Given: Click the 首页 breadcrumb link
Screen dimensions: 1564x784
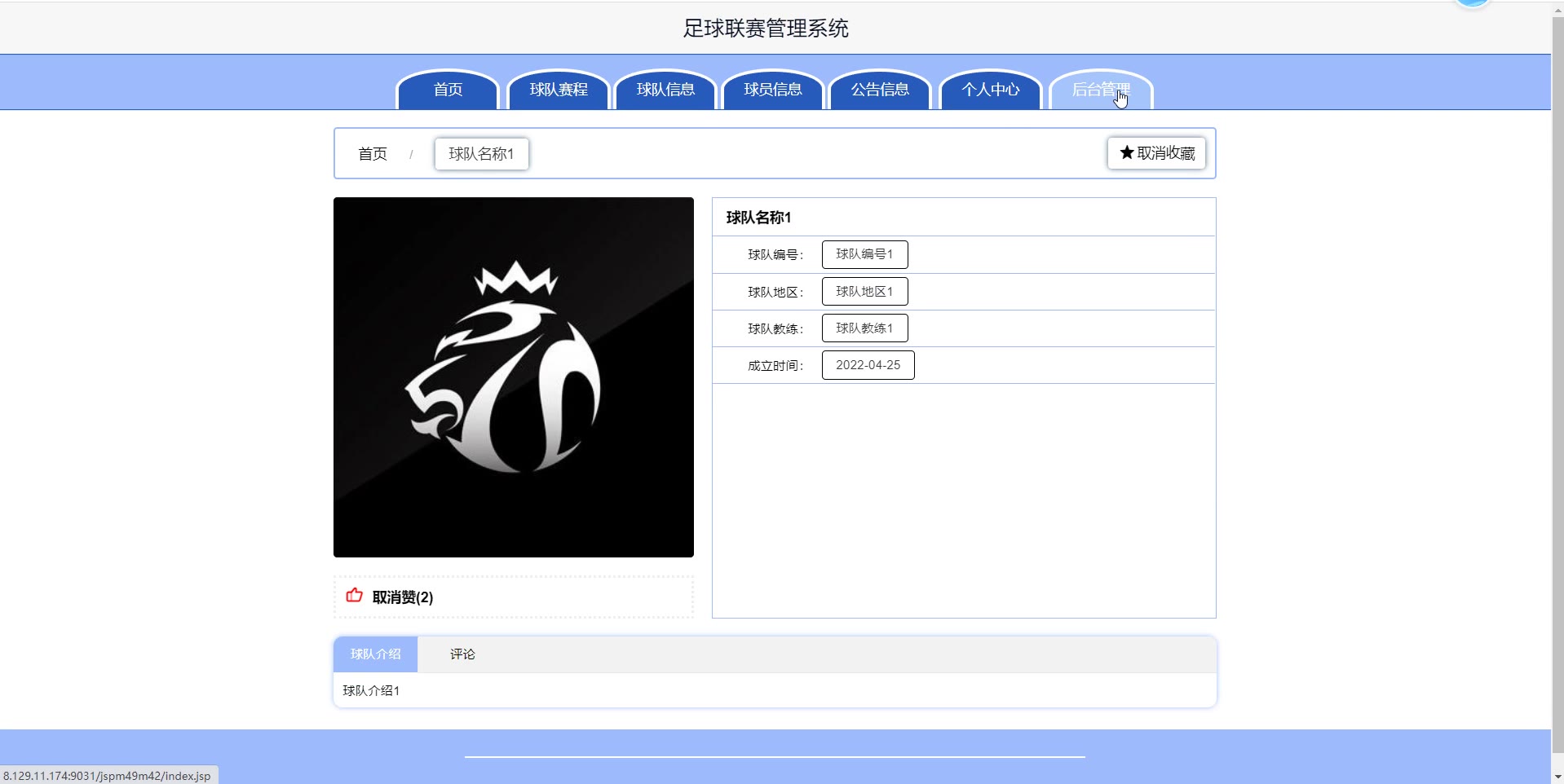Looking at the screenshot, I should tap(373, 154).
